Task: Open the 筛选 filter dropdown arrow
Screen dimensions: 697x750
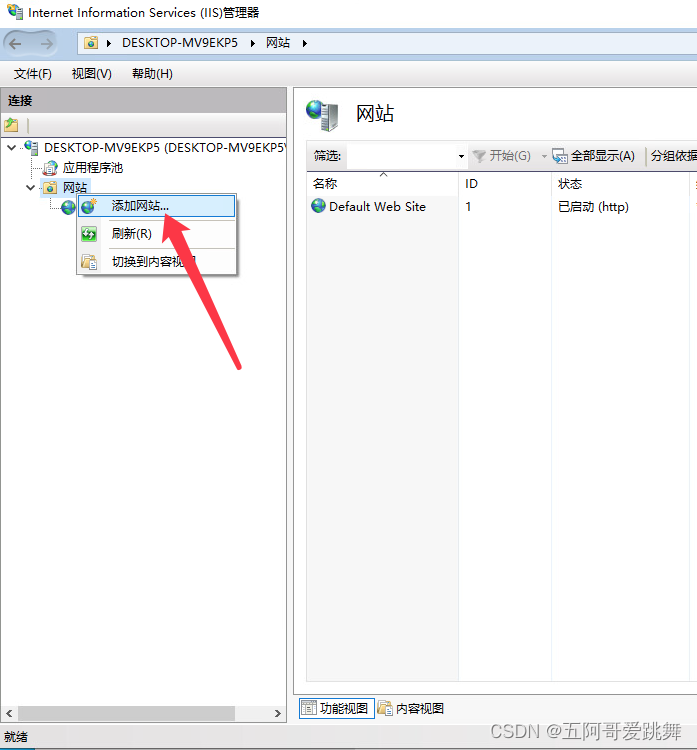Action: [x=461, y=156]
